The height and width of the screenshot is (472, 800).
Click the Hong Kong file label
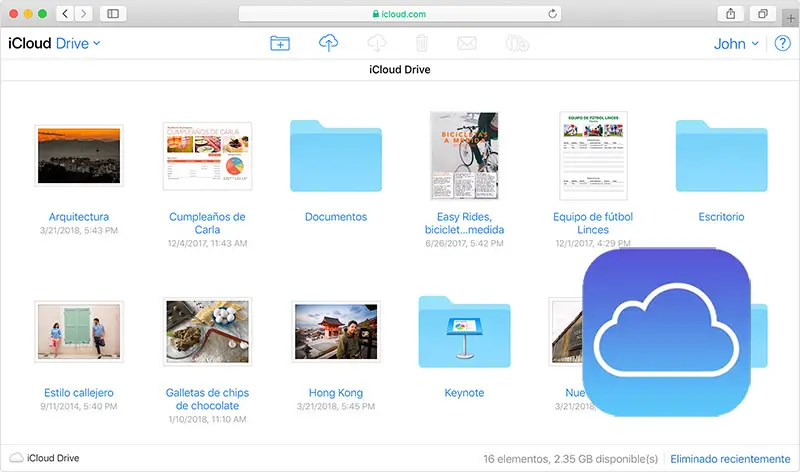tap(336, 393)
